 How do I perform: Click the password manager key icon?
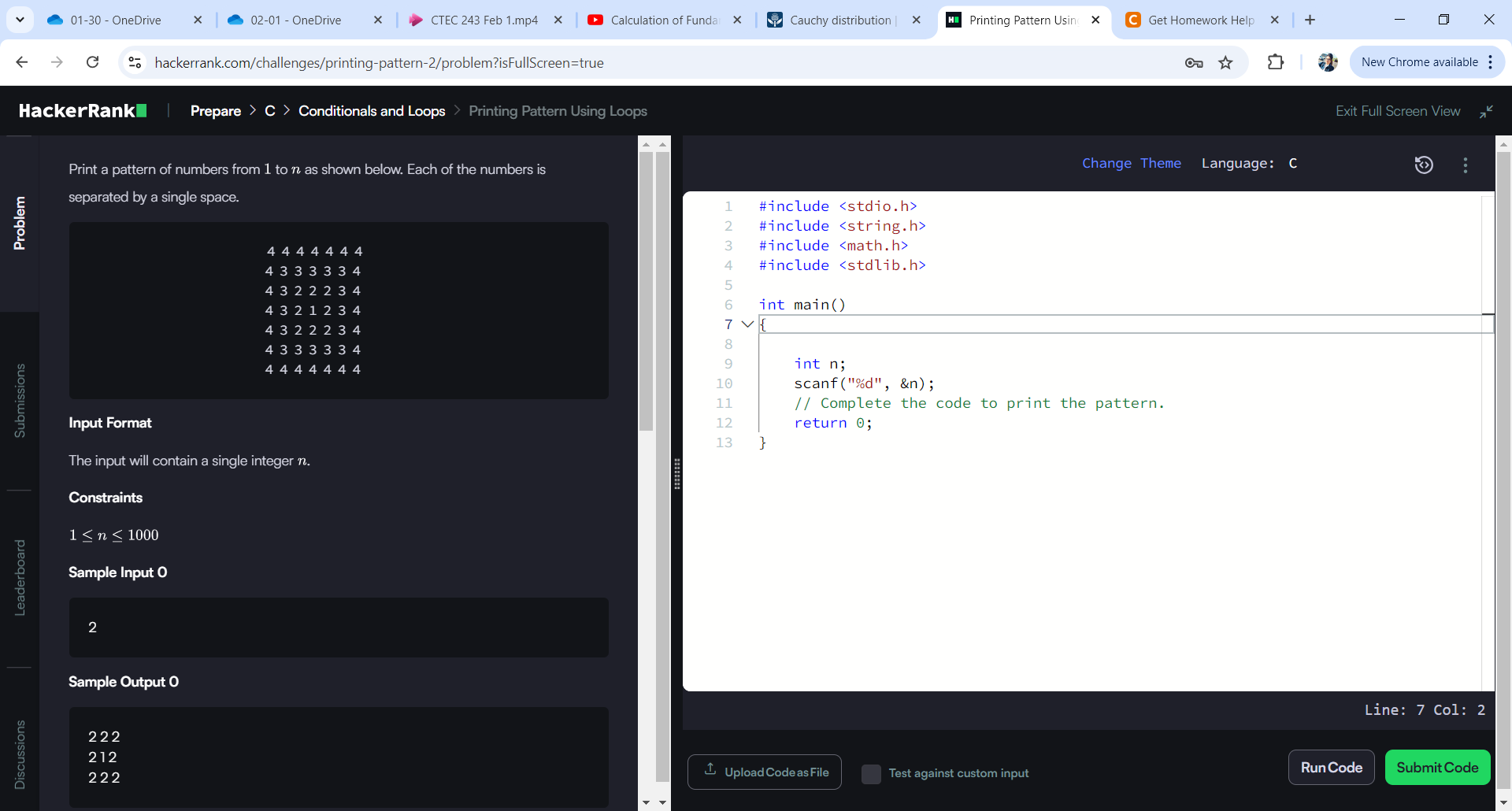click(1194, 63)
